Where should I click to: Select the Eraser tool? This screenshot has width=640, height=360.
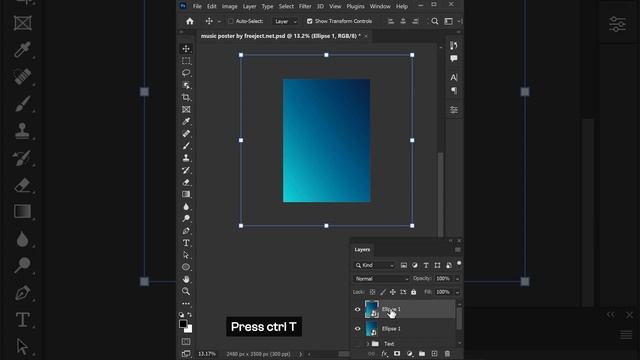(x=186, y=182)
